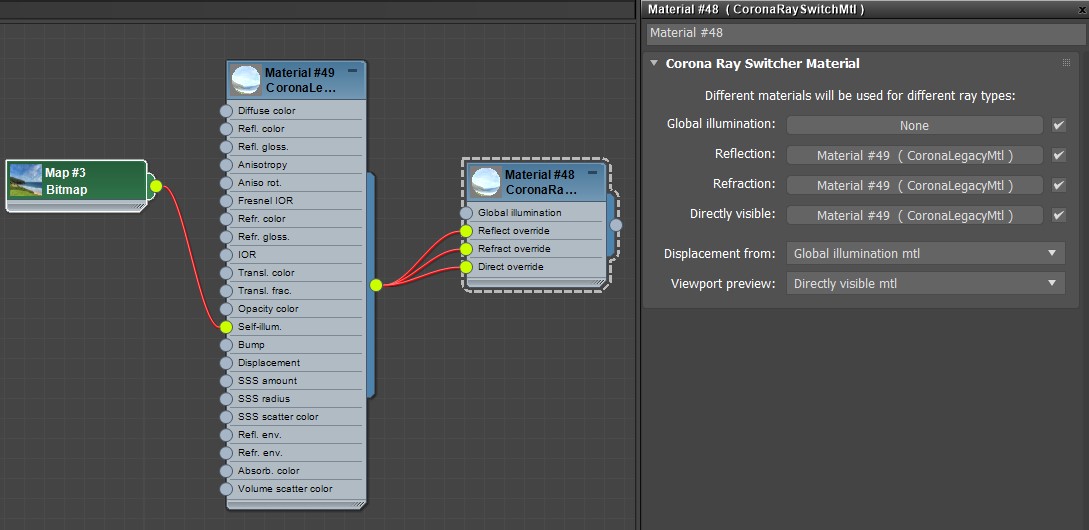This screenshot has width=1089, height=530.
Task: Click the Material #49 node preview sphere
Action: [246, 80]
